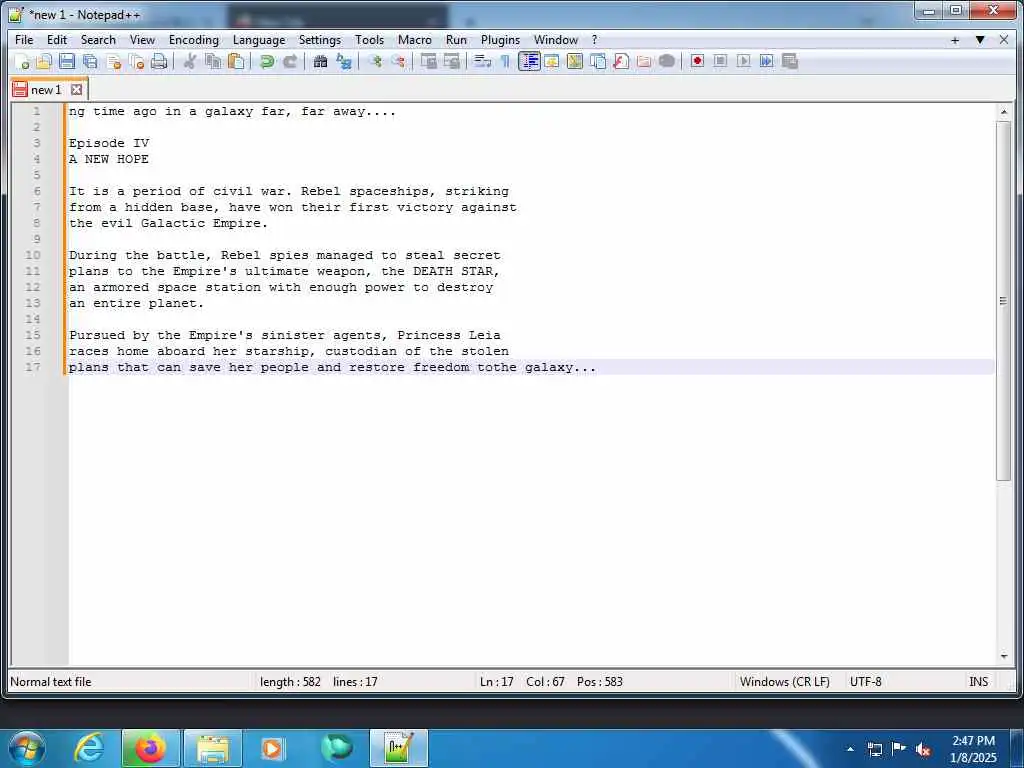Image resolution: width=1024 pixels, height=768 pixels.
Task: Open the ? help menu
Action: coord(594,40)
